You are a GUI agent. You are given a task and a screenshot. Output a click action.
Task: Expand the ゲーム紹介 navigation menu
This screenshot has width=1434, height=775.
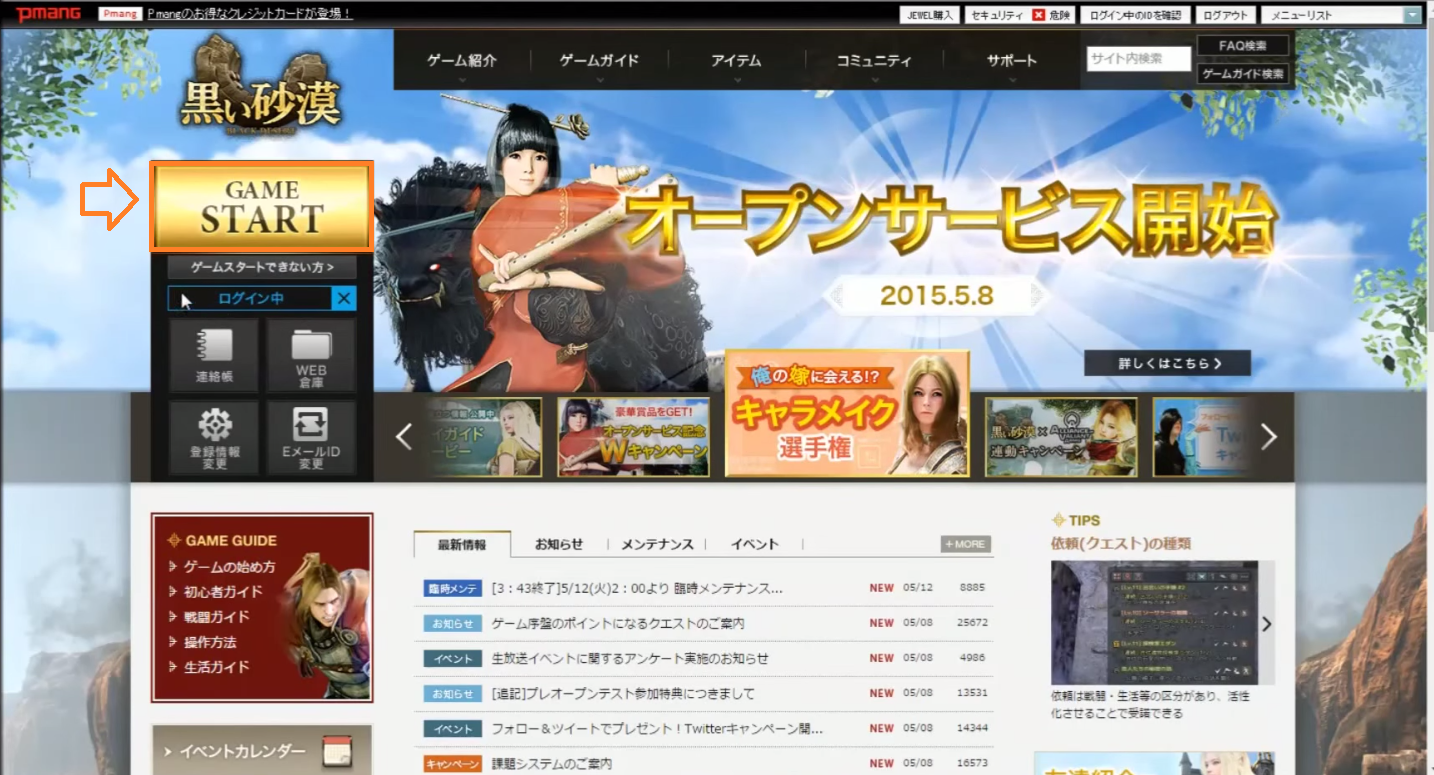[461, 61]
